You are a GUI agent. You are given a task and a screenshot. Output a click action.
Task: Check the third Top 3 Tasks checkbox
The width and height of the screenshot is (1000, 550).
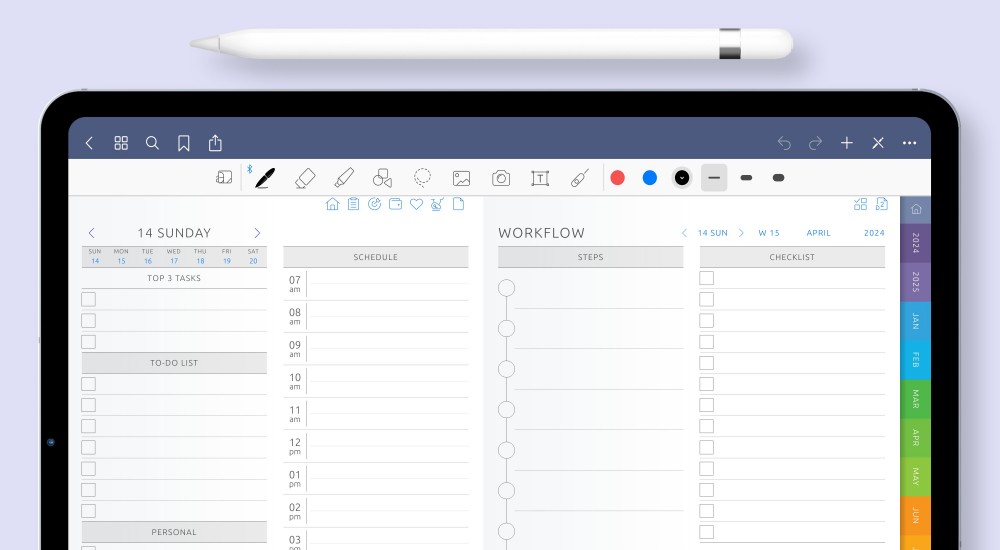[x=89, y=342]
